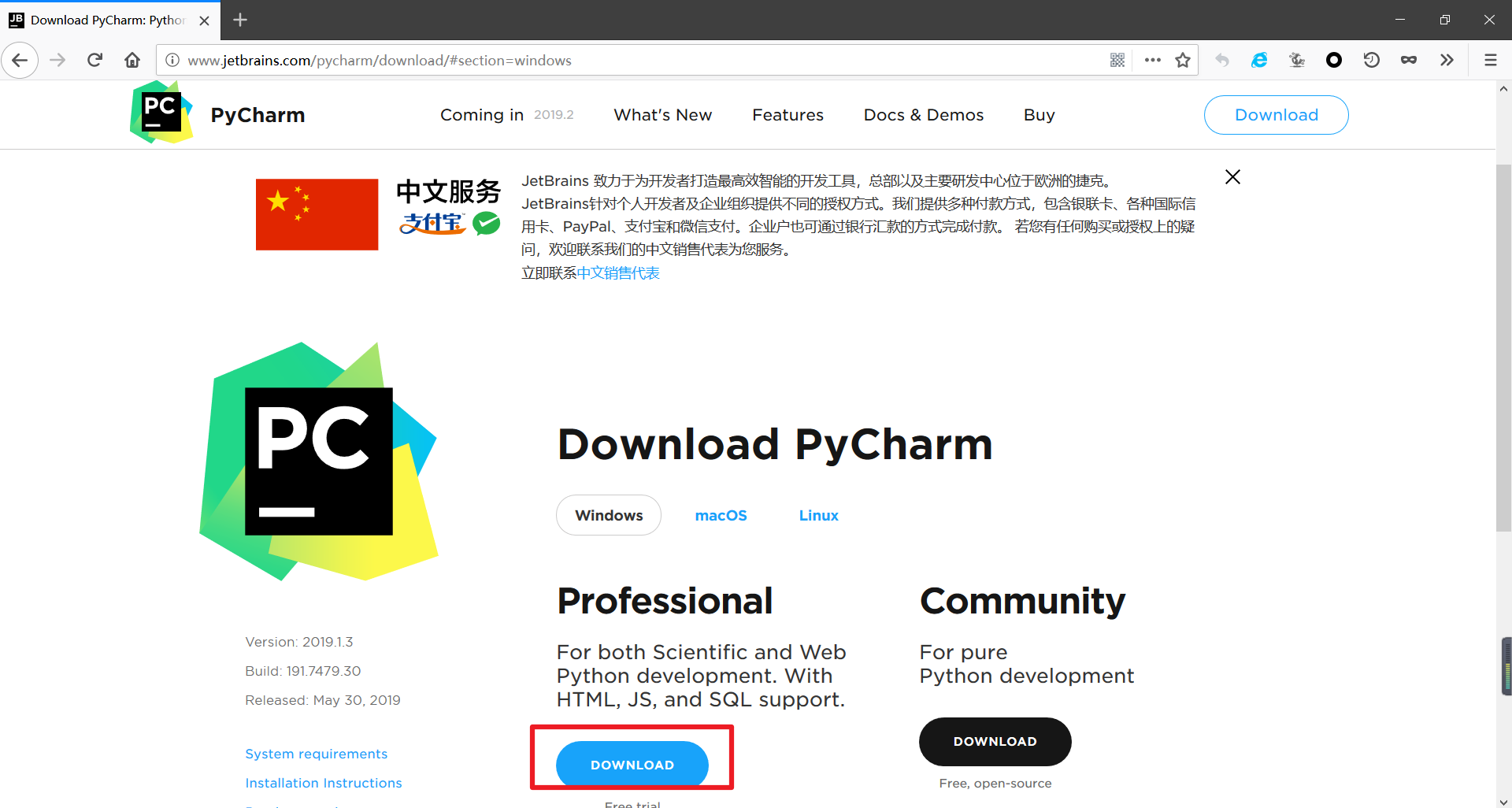Click the Version: 2019.1.3 text
The width and height of the screenshot is (1512, 808).
pos(299,642)
